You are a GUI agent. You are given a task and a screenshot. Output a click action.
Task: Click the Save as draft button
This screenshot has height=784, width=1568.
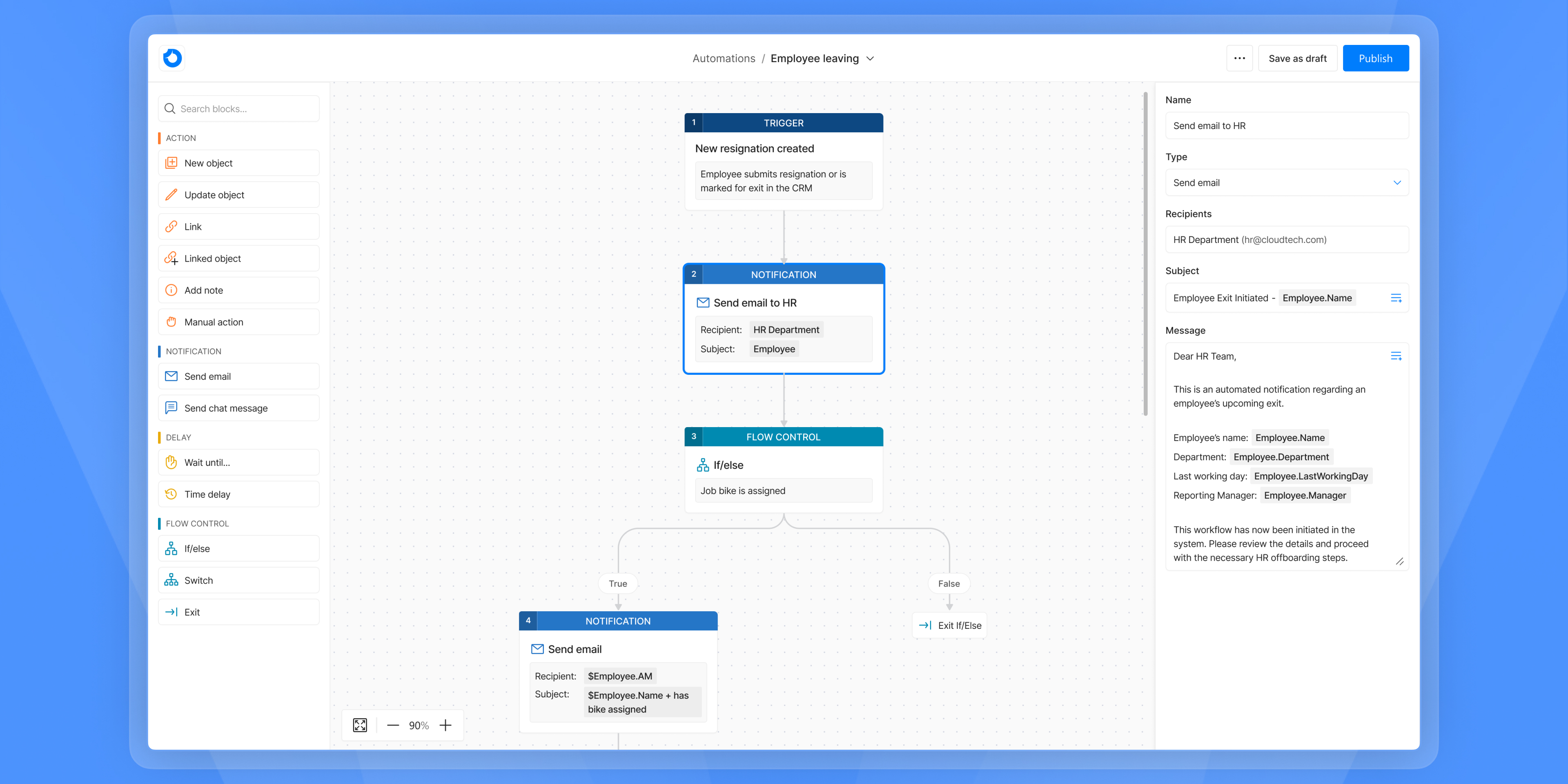[x=1297, y=58]
